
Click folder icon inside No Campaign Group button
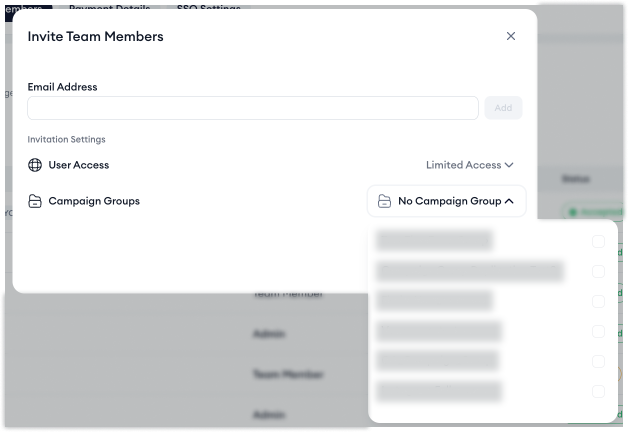click(384, 201)
